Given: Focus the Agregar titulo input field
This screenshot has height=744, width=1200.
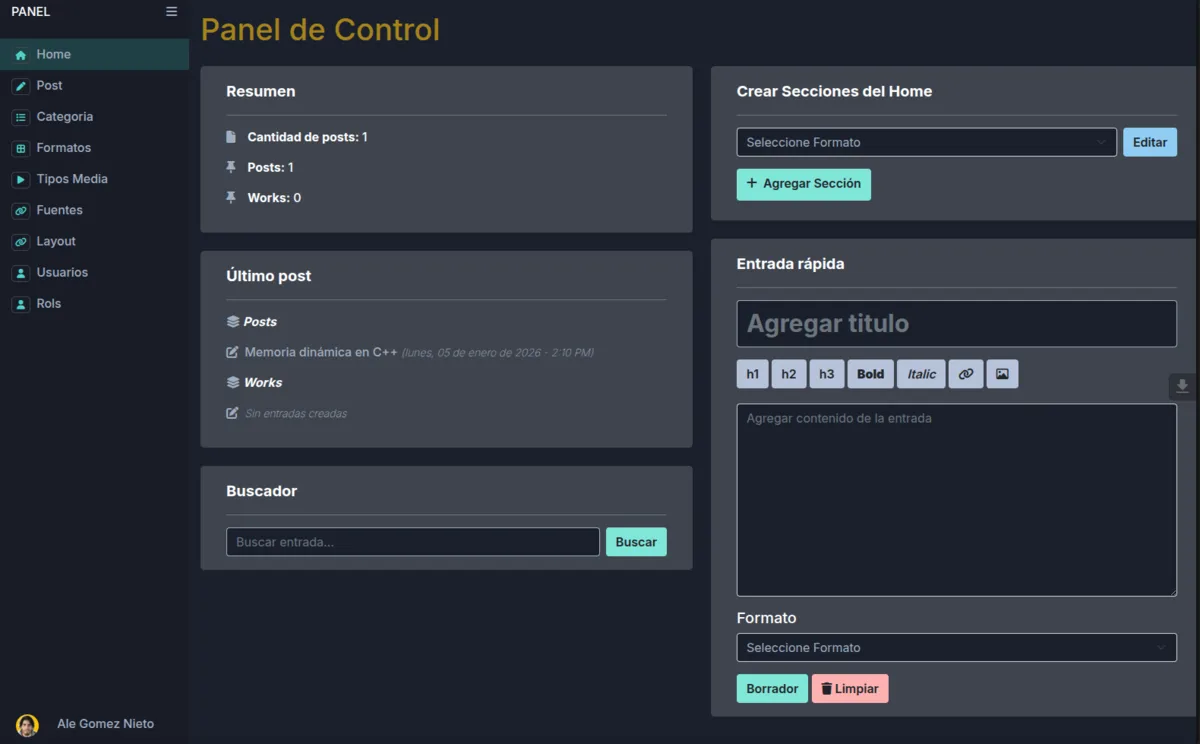Looking at the screenshot, I should (x=956, y=324).
